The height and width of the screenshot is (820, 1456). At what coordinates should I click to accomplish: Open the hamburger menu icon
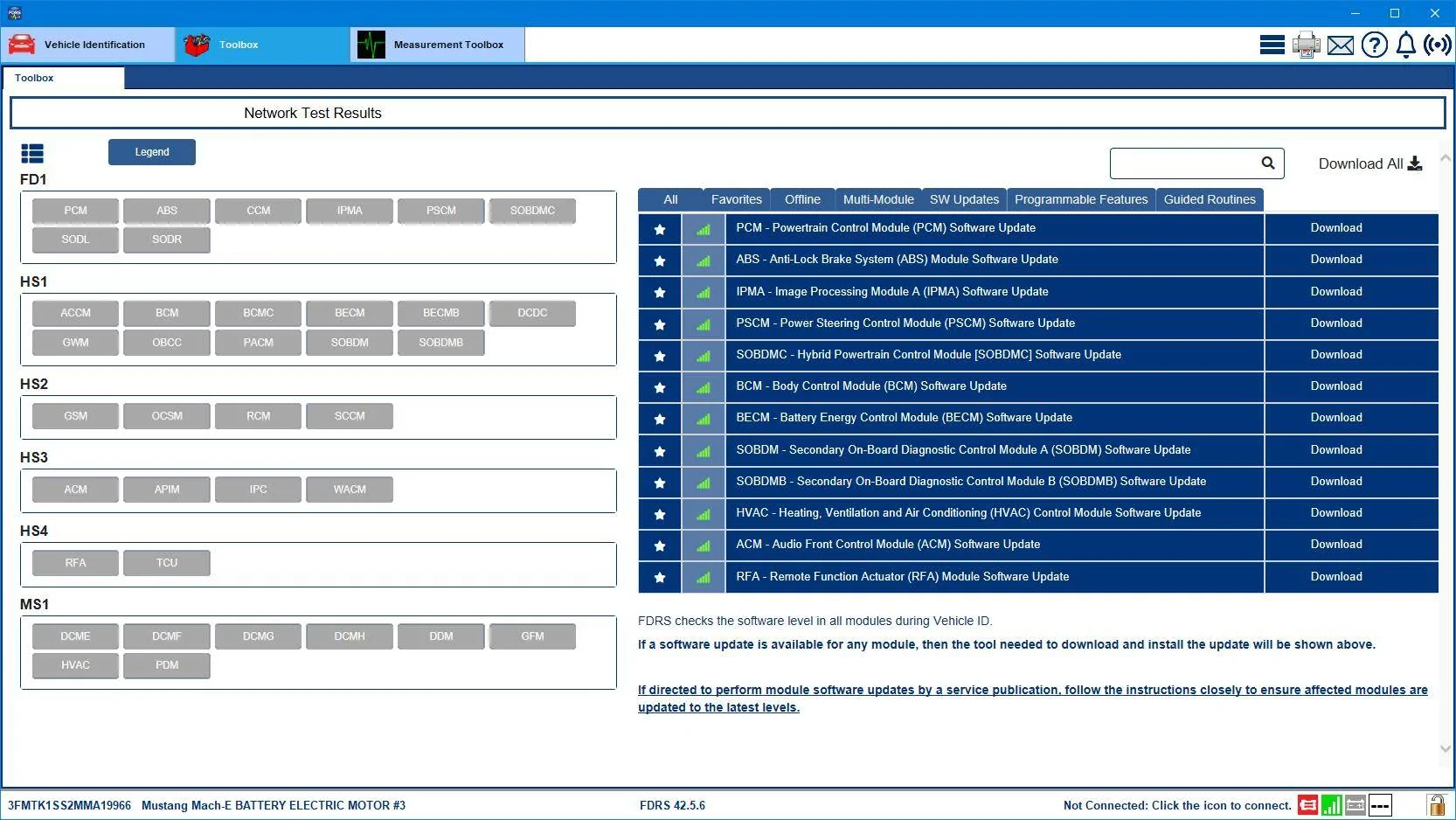tap(1272, 45)
